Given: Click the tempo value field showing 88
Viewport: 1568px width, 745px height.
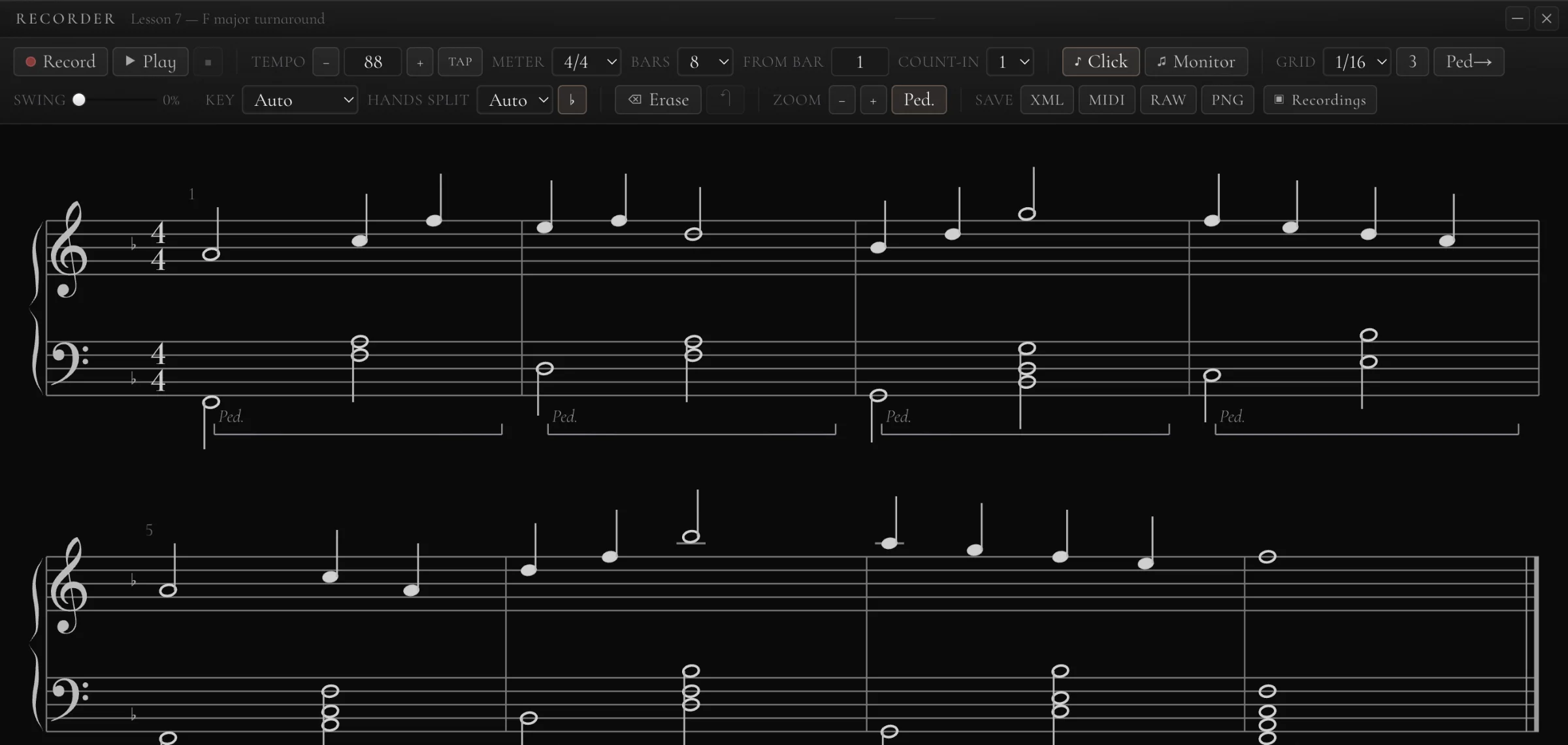Looking at the screenshot, I should pyautogui.click(x=372, y=61).
